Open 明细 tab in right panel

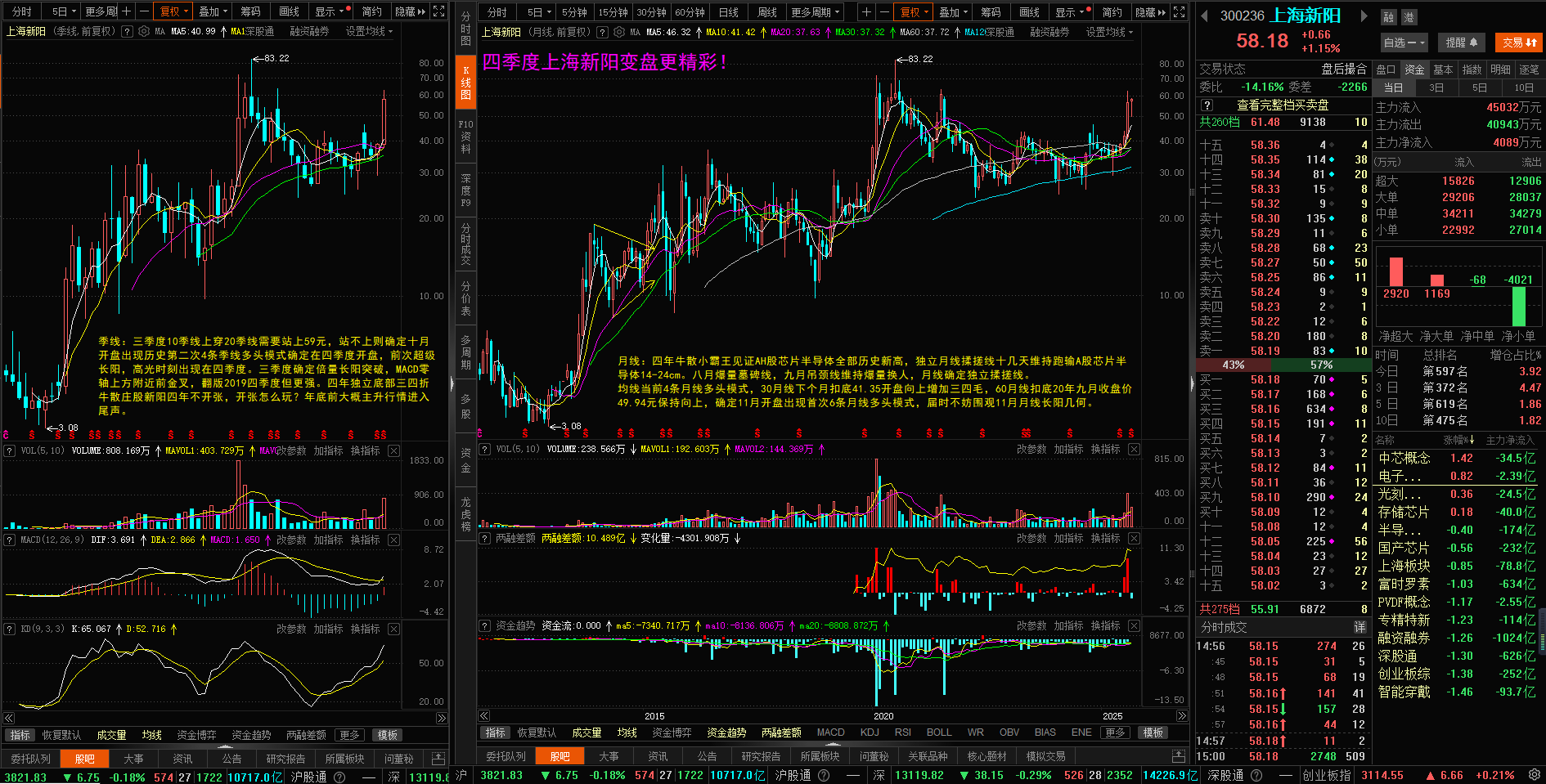1500,69
